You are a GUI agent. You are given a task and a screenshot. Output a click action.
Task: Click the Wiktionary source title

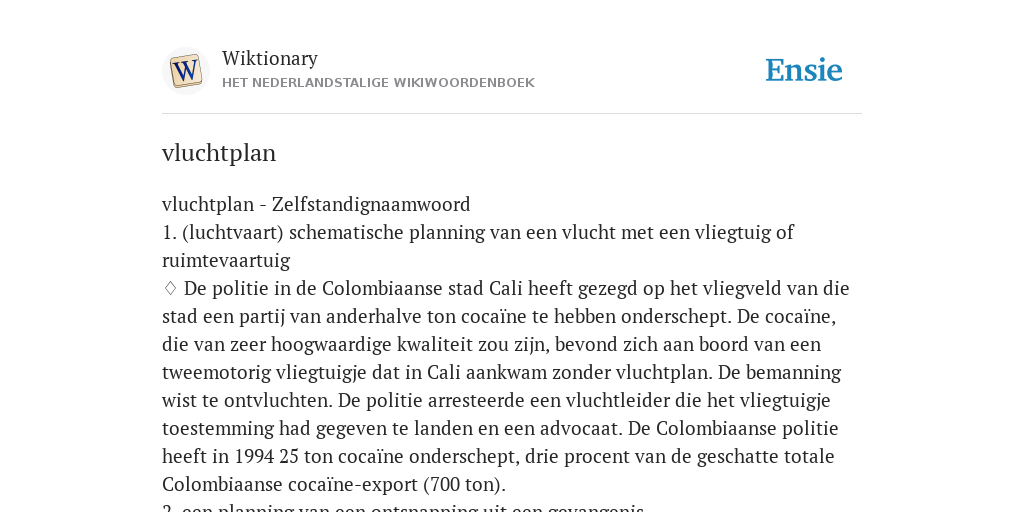click(x=270, y=58)
